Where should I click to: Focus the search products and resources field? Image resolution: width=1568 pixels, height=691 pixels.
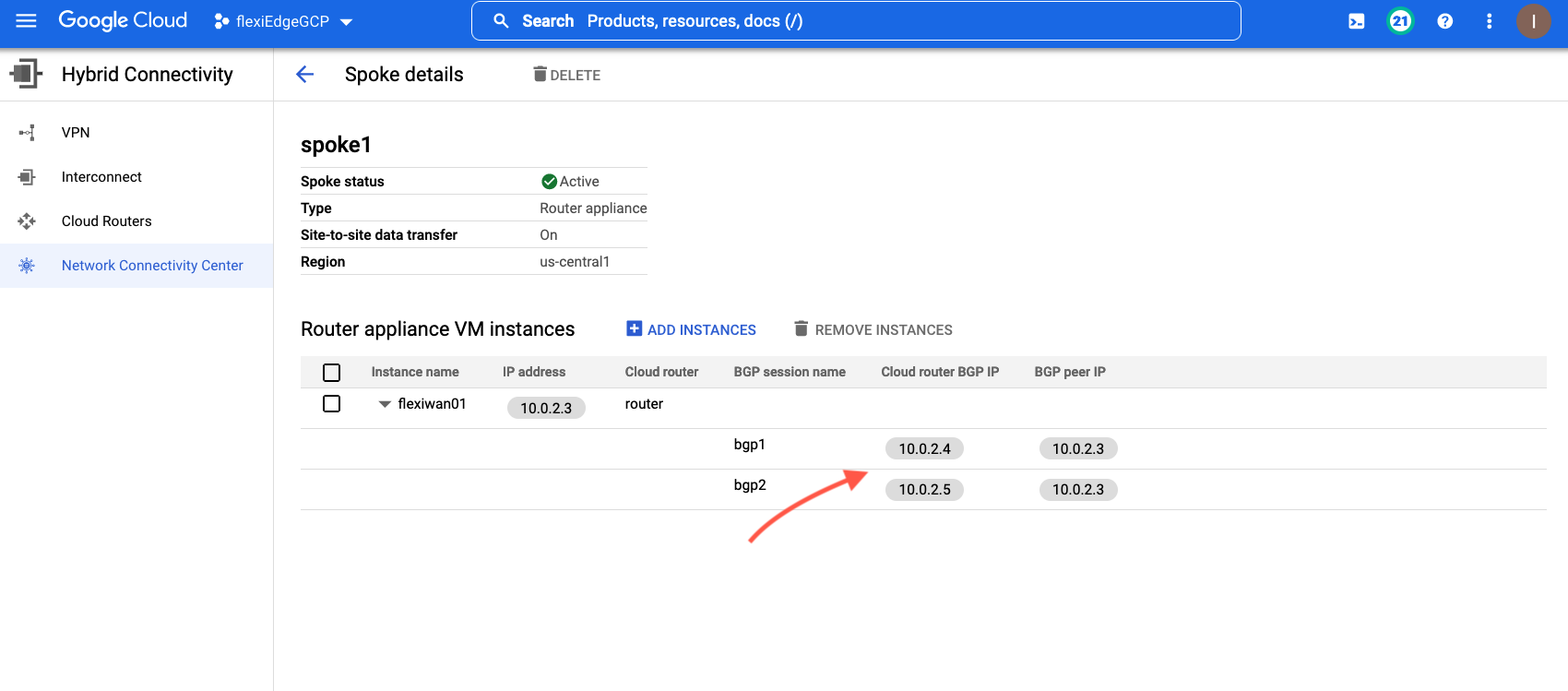(x=856, y=21)
